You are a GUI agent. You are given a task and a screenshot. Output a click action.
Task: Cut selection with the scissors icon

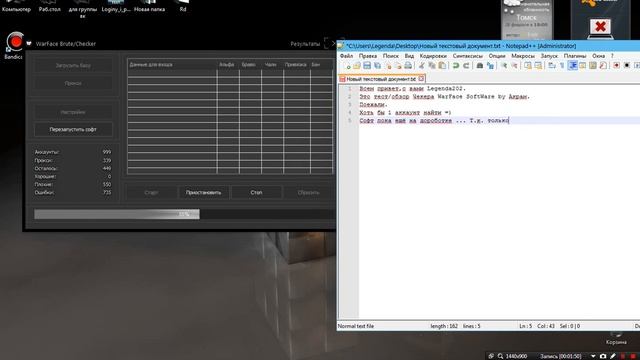(x=421, y=66)
